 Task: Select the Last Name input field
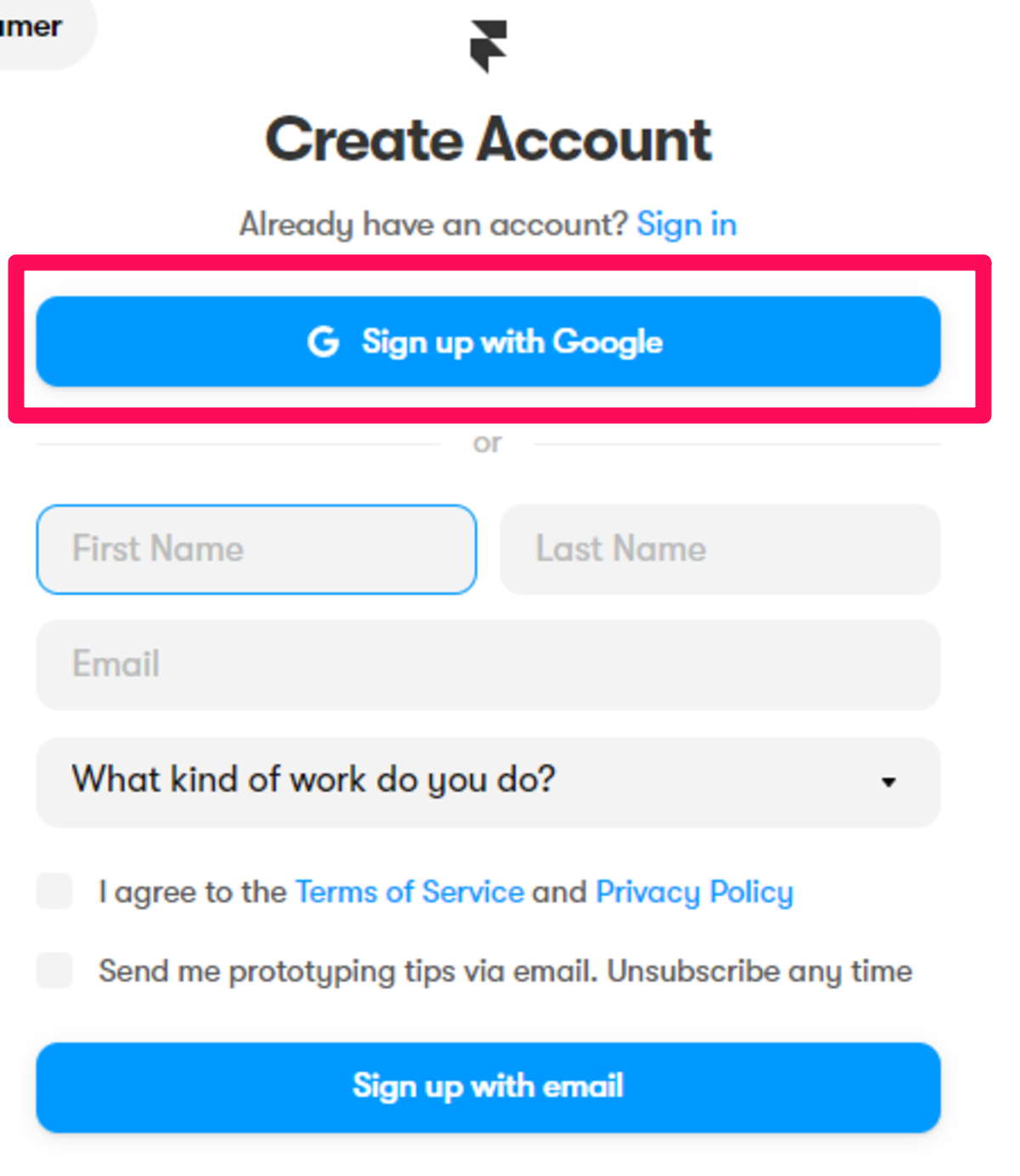[721, 549]
